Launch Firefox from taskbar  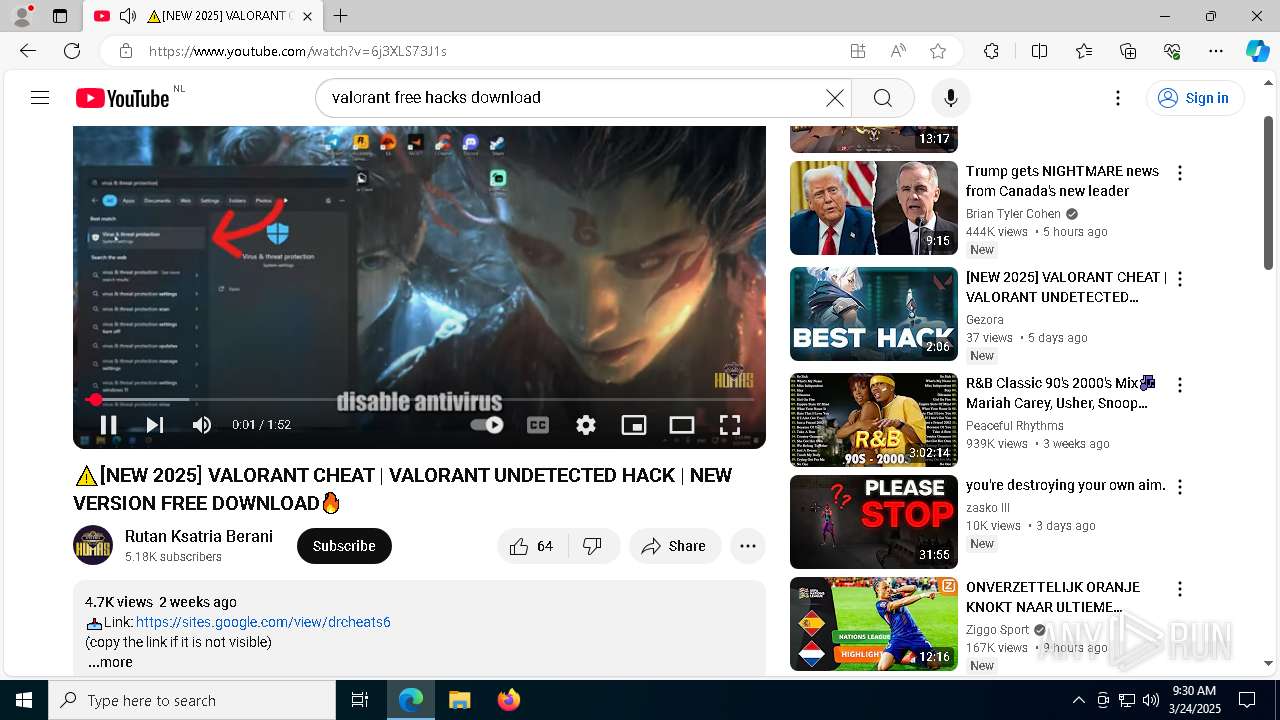point(509,700)
